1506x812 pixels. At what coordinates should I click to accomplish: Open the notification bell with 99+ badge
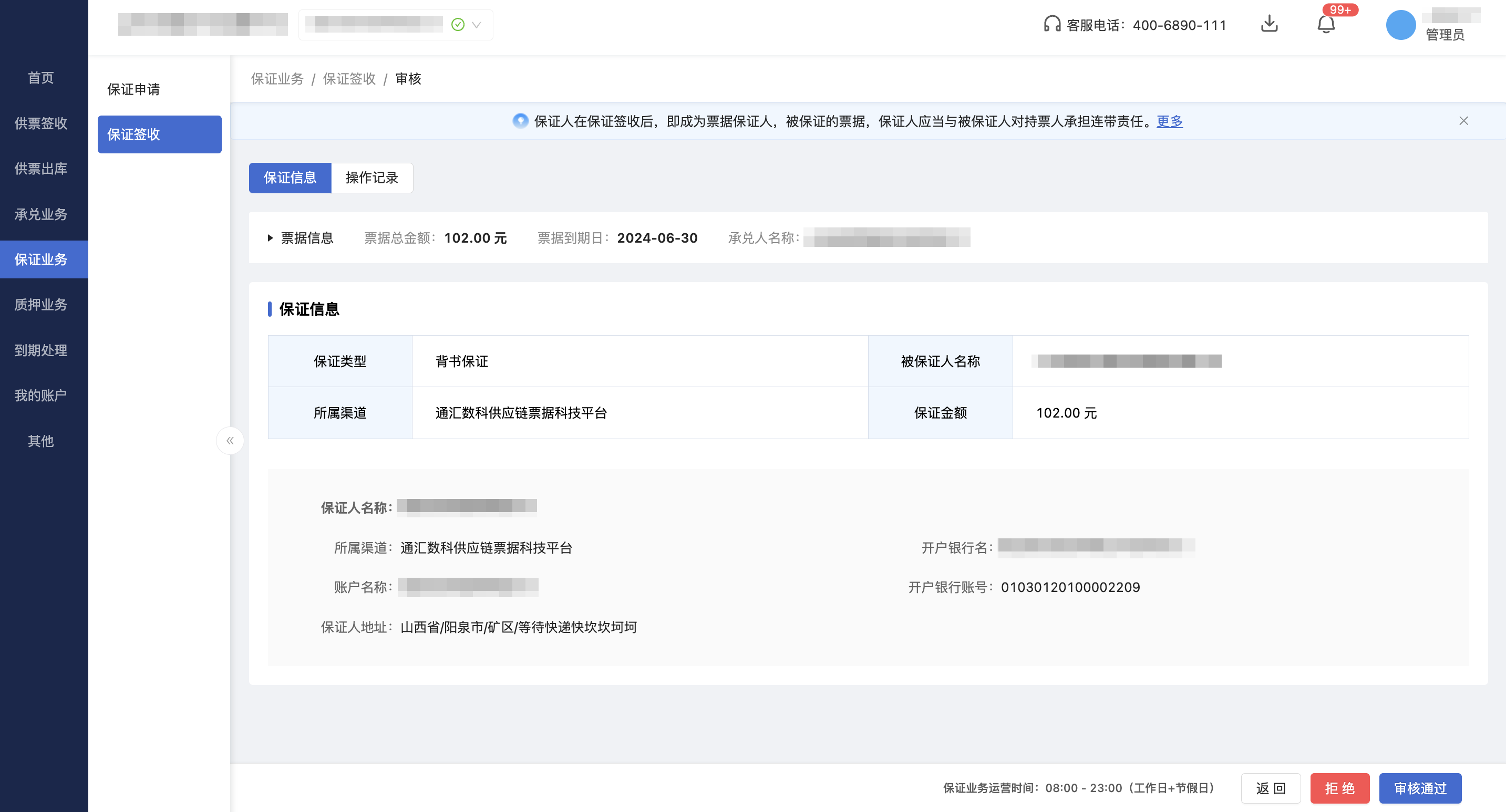[x=1326, y=25]
